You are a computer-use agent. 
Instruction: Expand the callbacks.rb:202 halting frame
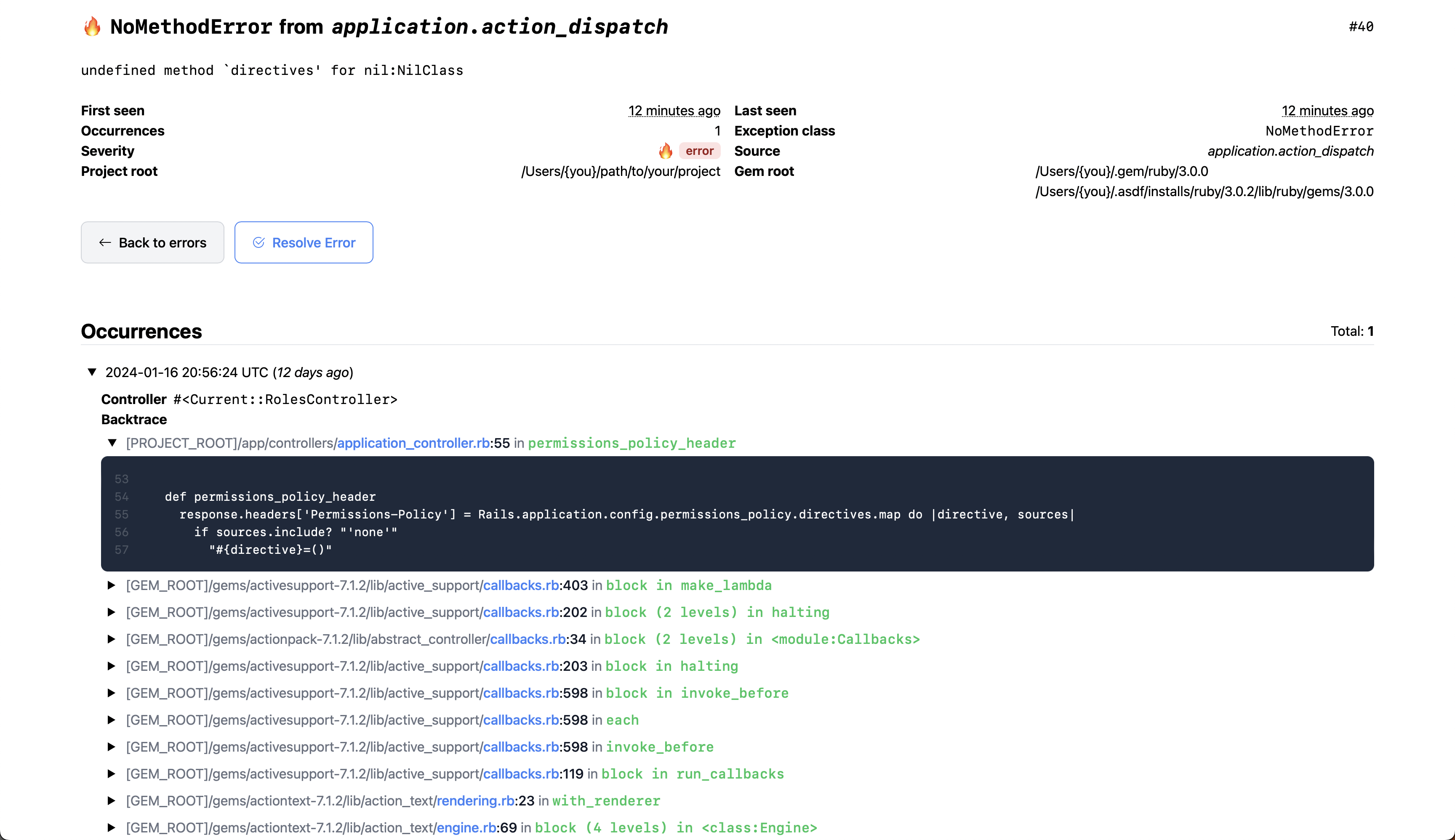click(112, 613)
